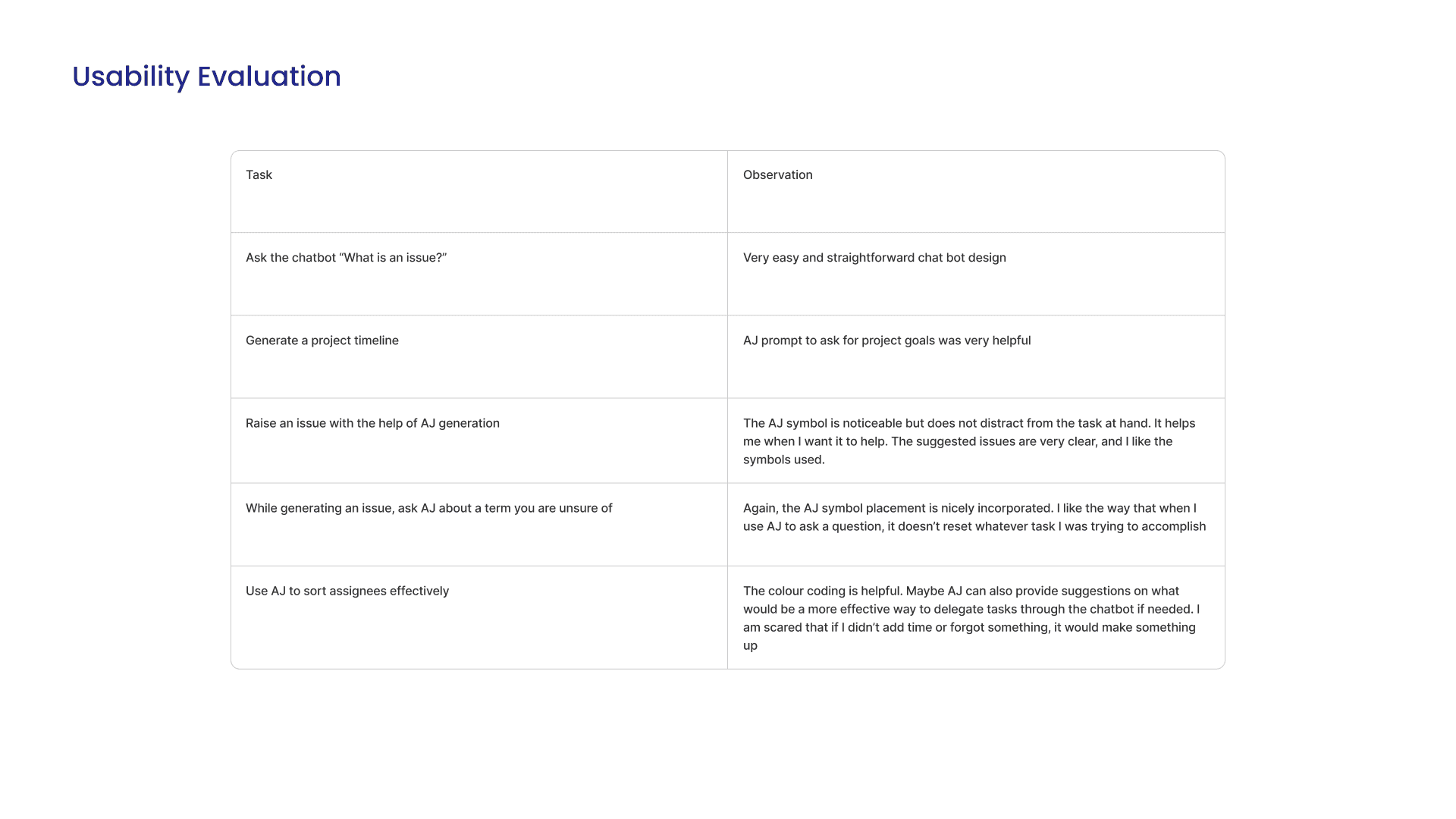This screenshot has width=1456, height=819.
Task: Select the Observation column header cell
Action: tap(976, 192)
